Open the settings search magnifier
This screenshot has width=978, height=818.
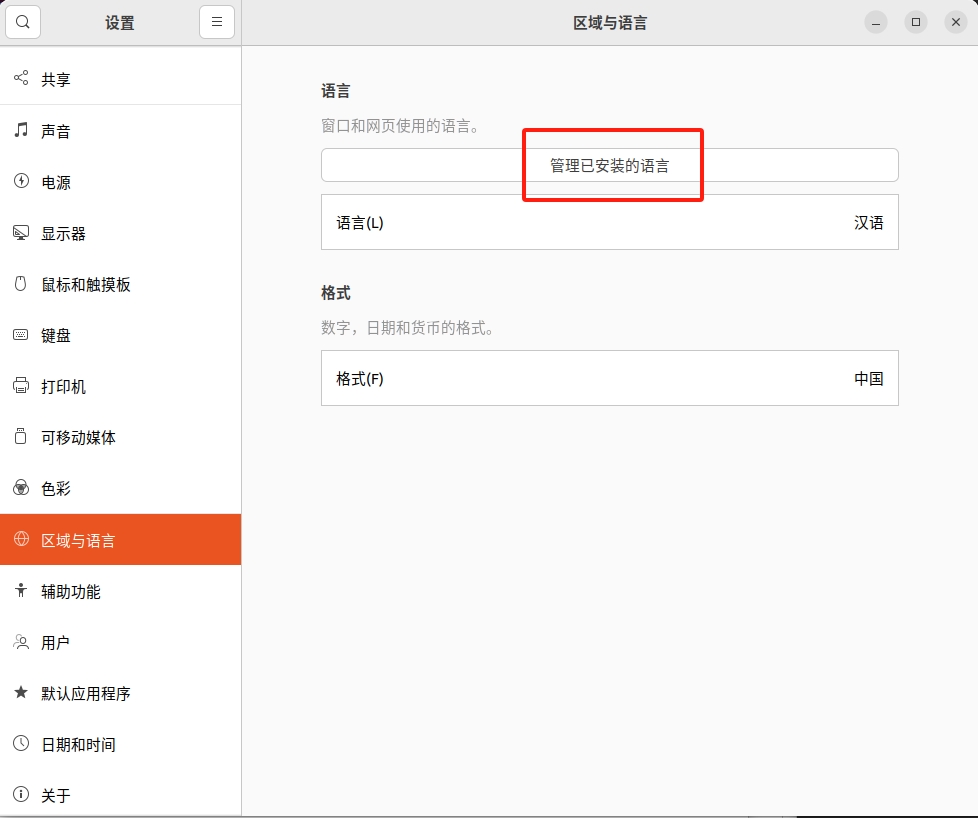[x=23, y=22]
